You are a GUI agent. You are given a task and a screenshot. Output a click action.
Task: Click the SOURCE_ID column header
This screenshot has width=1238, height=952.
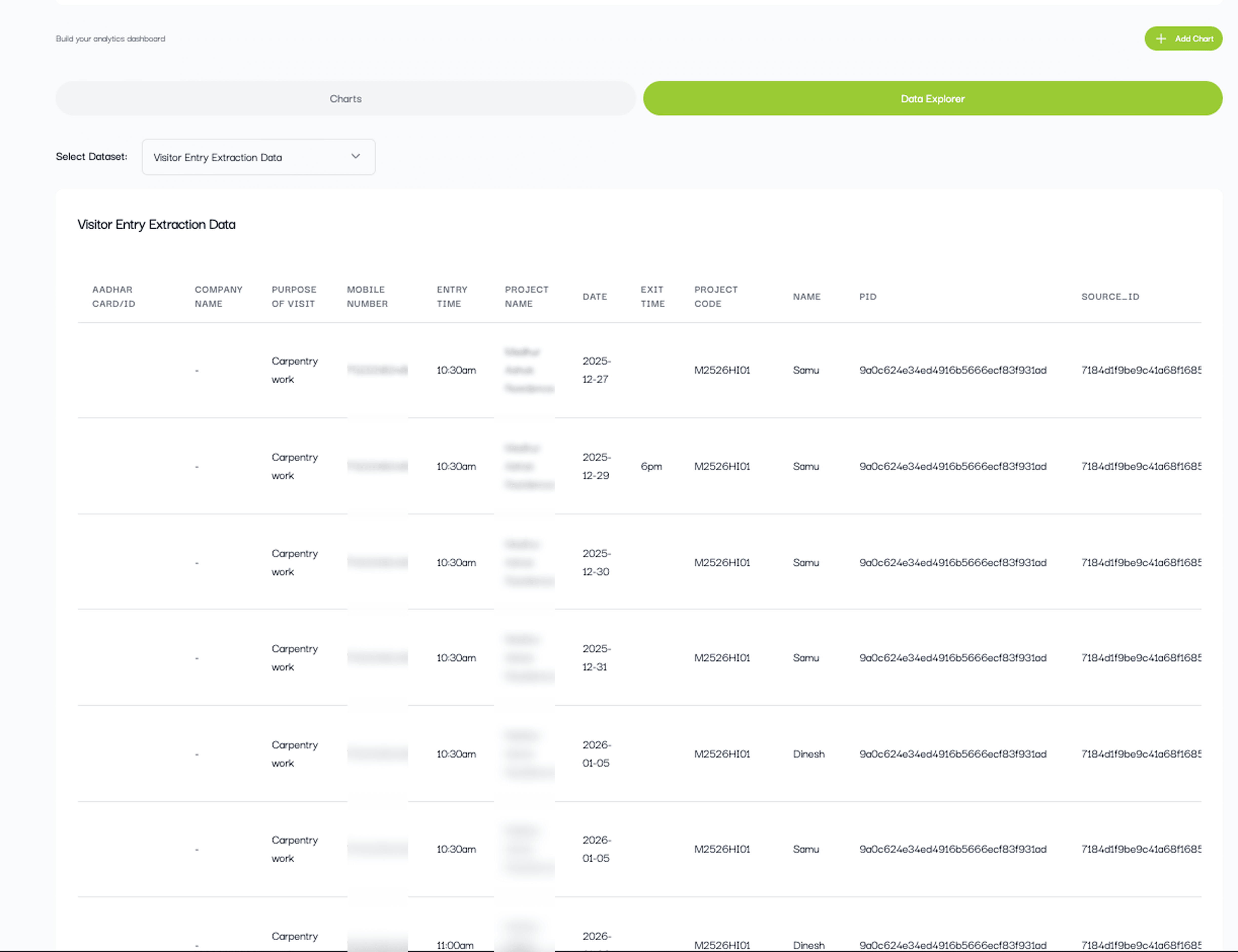pos(1109,296)
